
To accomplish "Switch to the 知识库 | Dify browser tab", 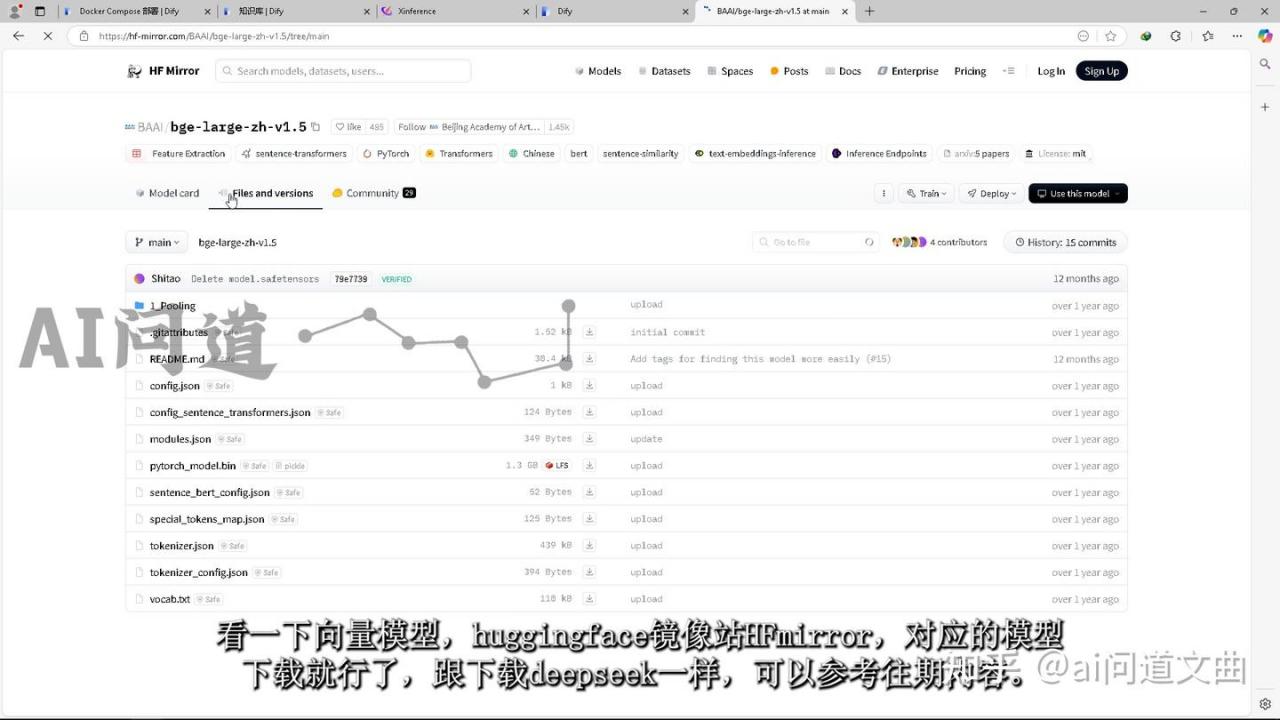I will (x=295, y=11).
